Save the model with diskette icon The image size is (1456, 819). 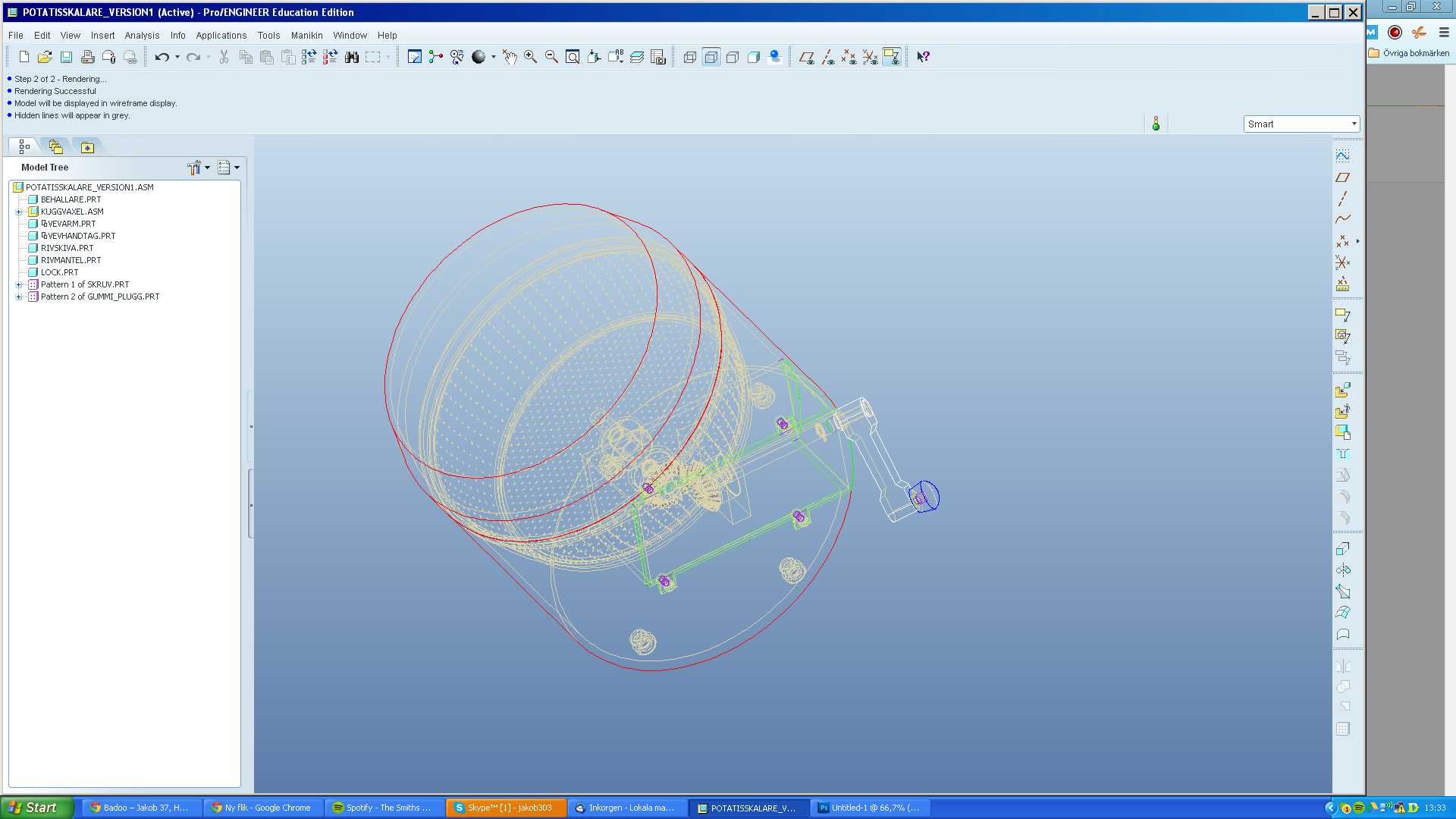(66, 57)
